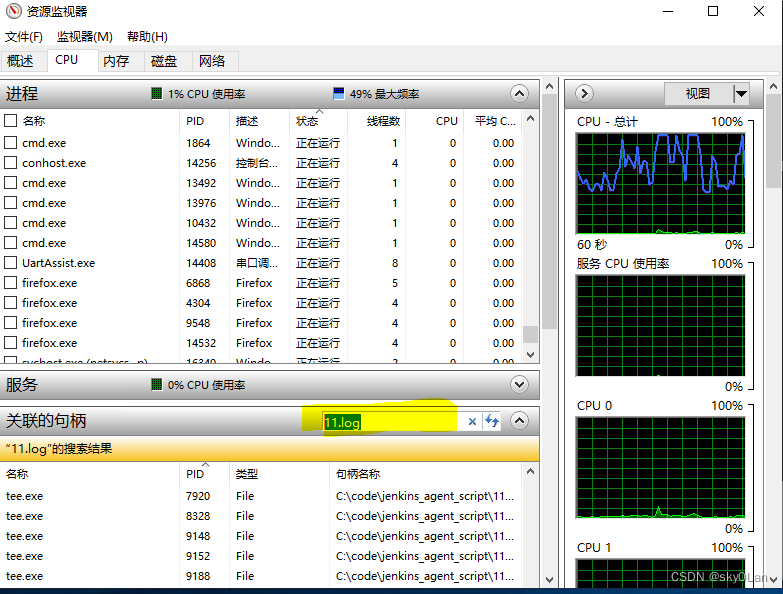The height and width of the screenshot is (594, 783).
Task: Click the blue 最大频率 indicator square
Action: (339, 93)
